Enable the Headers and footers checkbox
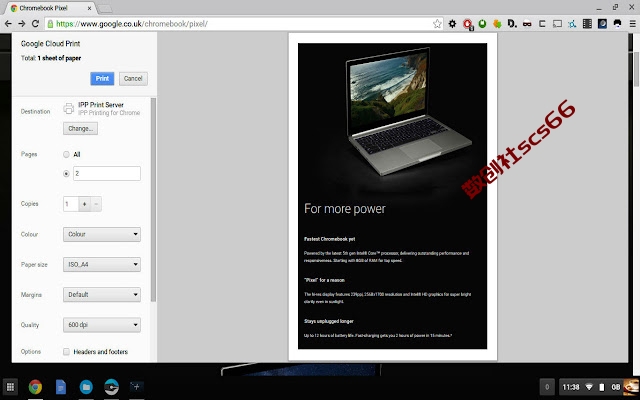This screenshot has height=400, width=640. tap(66, 351)
